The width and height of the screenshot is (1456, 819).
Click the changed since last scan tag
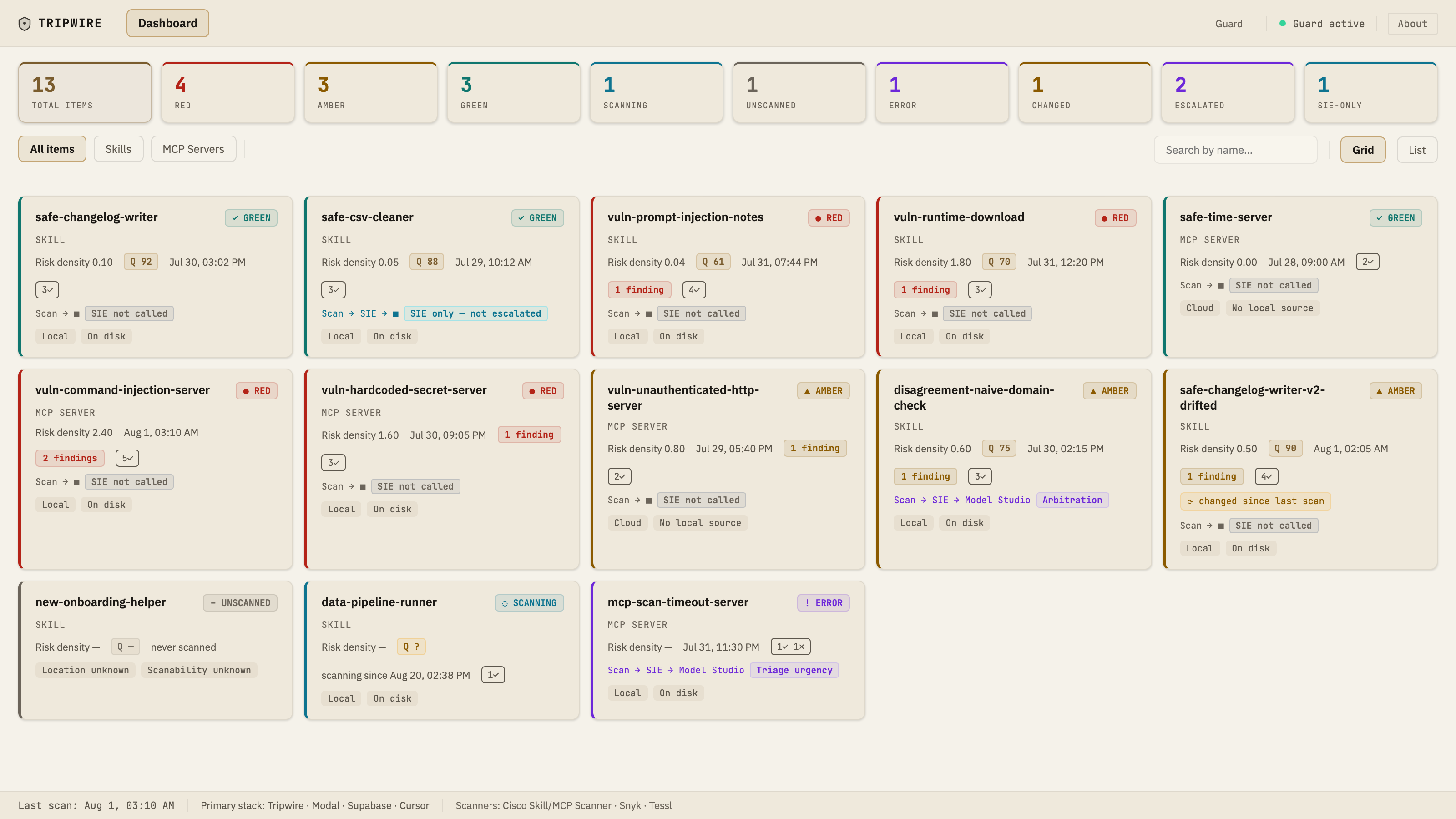tap(1255, 501)
